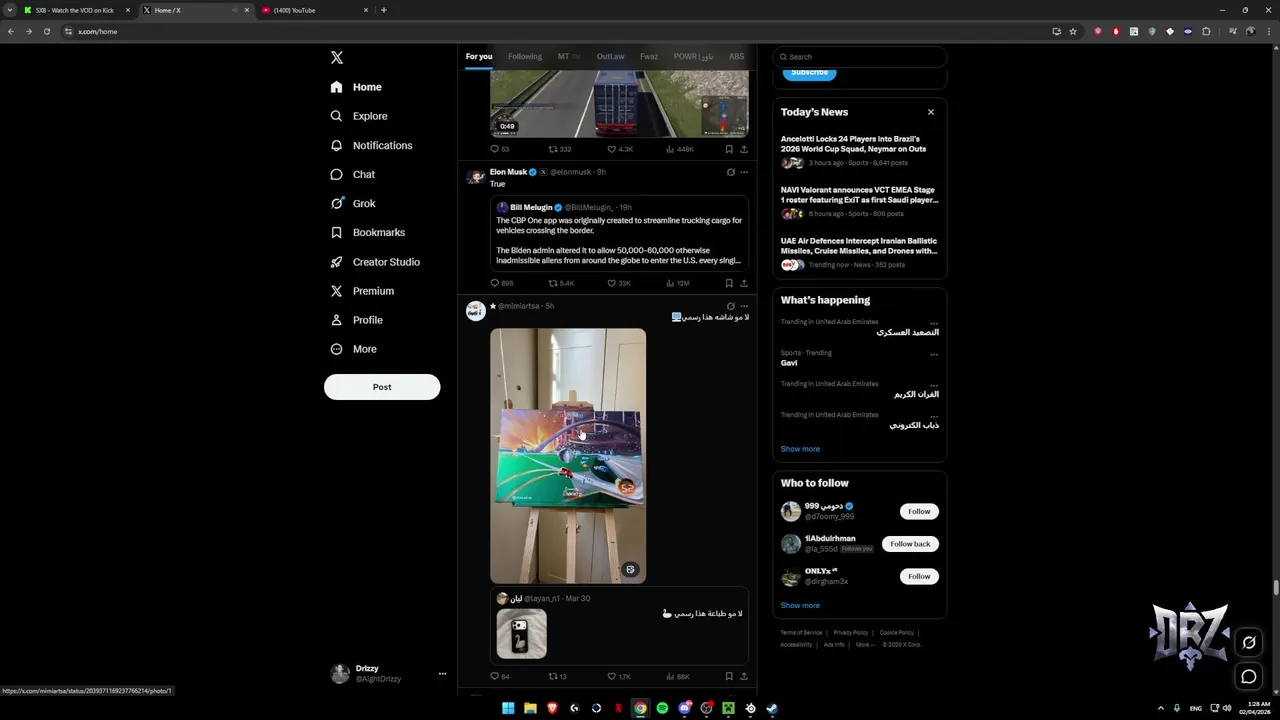The width and height of the screenshot is (1280, 720).
Task: Like Elon Musk's post with 33K likes
Action: [x=619, y=283]
